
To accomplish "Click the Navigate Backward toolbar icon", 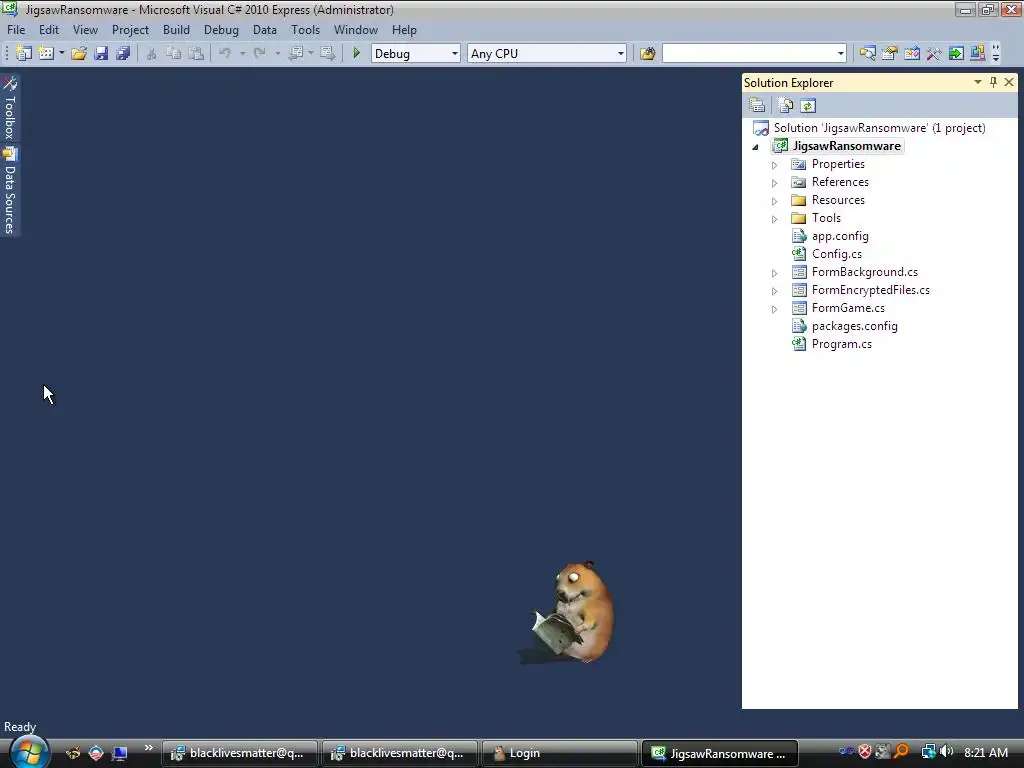I will 296,54.
